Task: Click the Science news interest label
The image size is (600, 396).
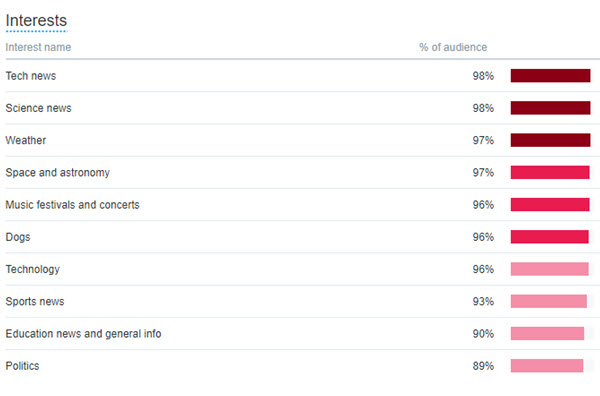Action: tap(38, 108)
